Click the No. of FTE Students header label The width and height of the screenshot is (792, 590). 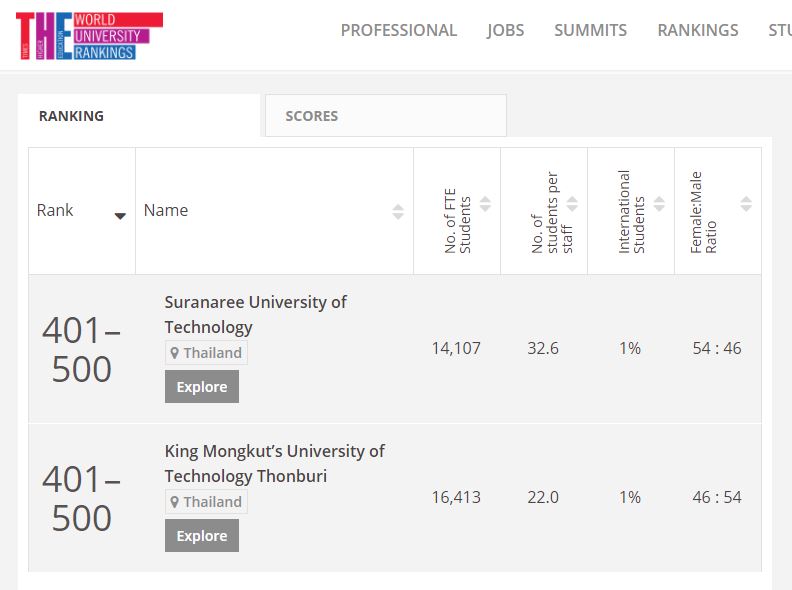coord(458,221)
